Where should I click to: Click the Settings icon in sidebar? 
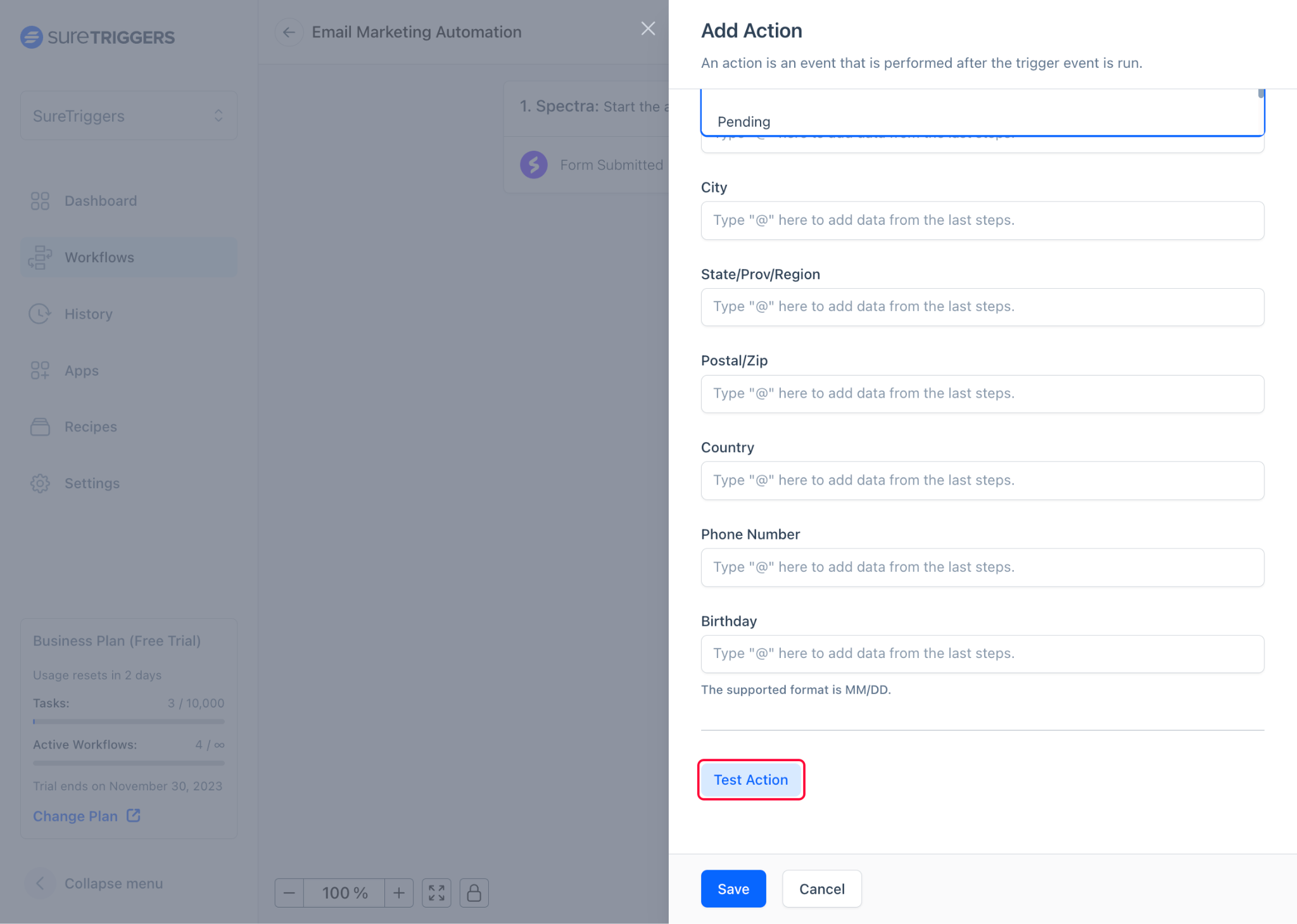click(39, 482)
